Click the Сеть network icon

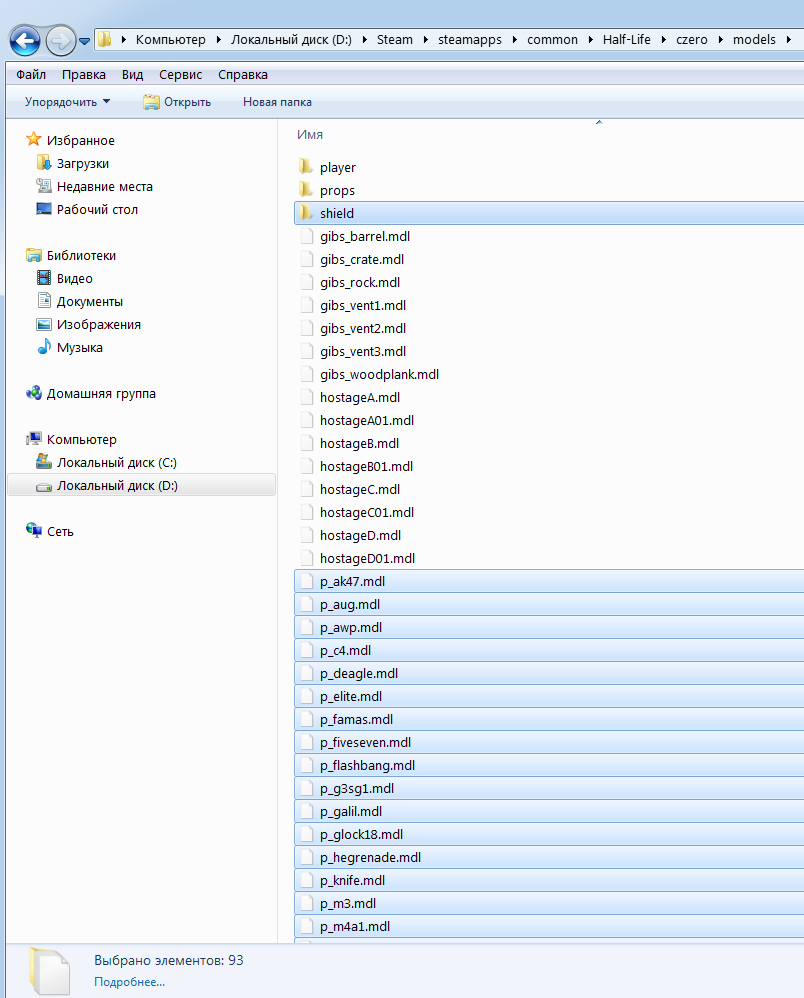point(34,530)
